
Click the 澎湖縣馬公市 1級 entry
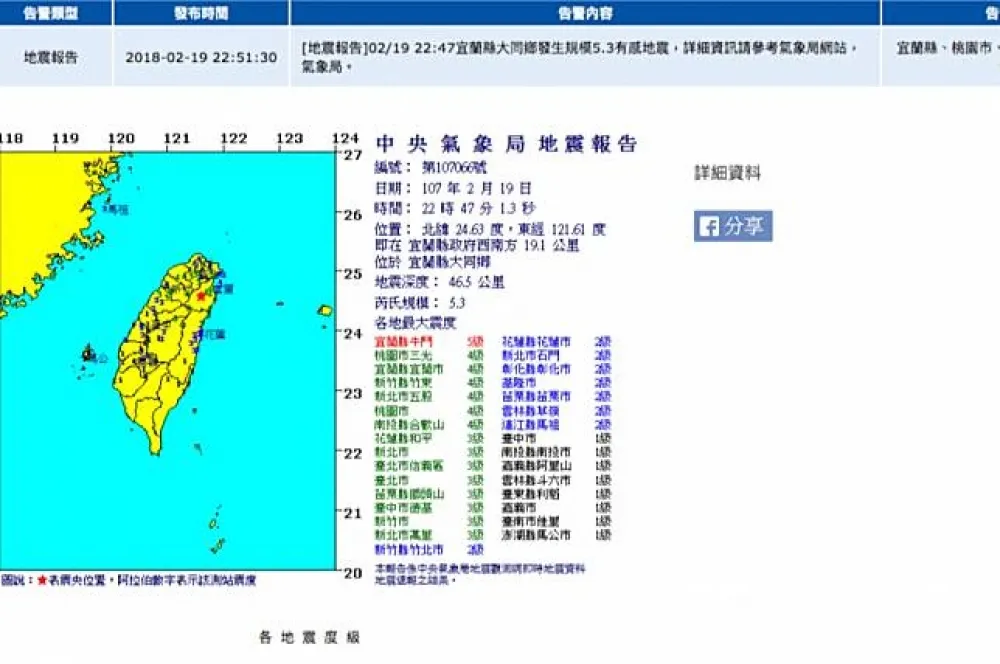pyautogui.click(x=556, y=535)
